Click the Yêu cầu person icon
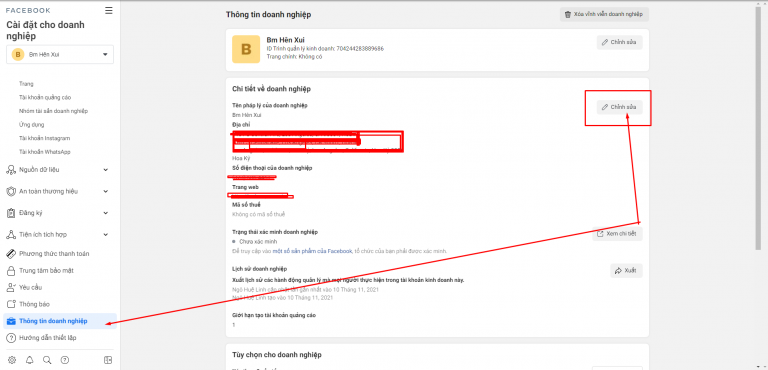Image resolution: width=768 pixels, height=370 pixels. [x=11, y=287]
